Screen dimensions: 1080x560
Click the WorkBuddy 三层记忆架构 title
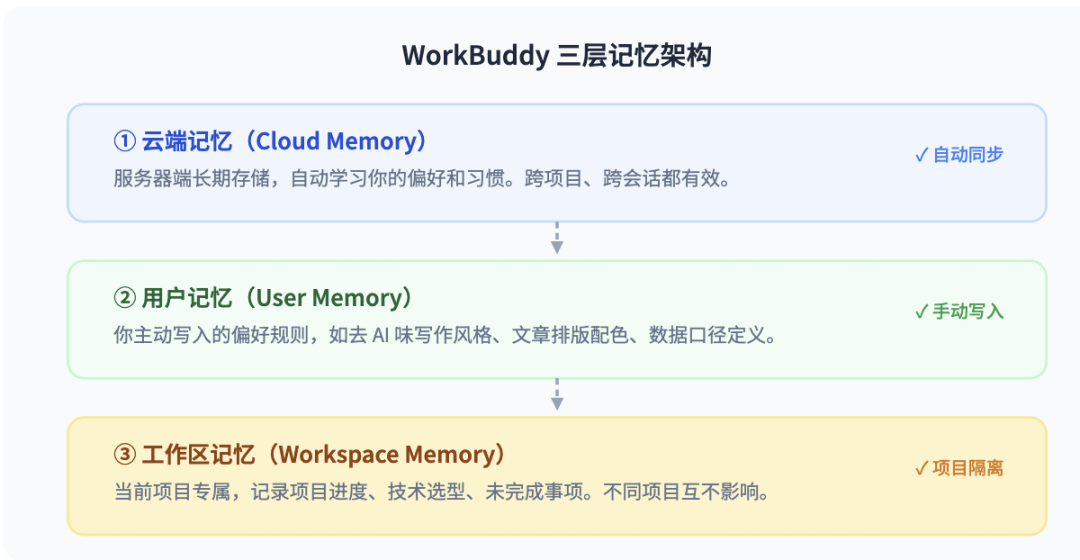[557, 56]
